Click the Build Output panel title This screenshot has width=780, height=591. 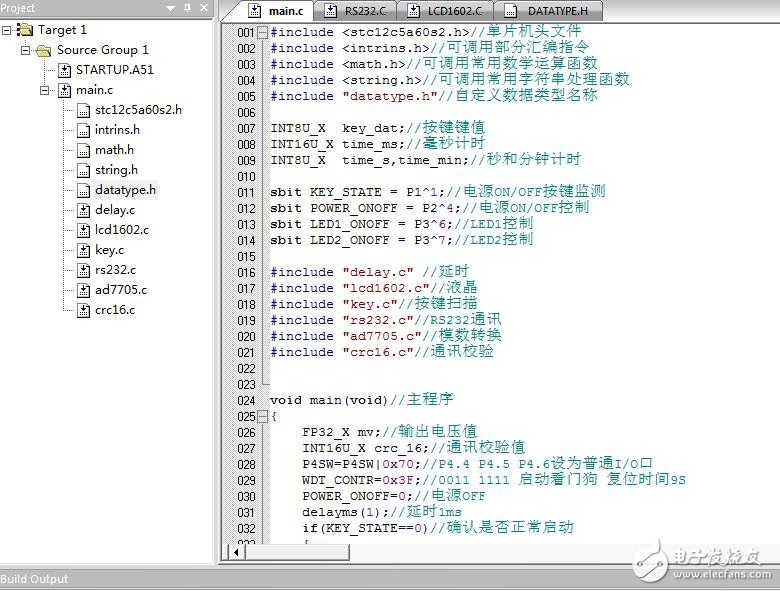pos(34,580)
